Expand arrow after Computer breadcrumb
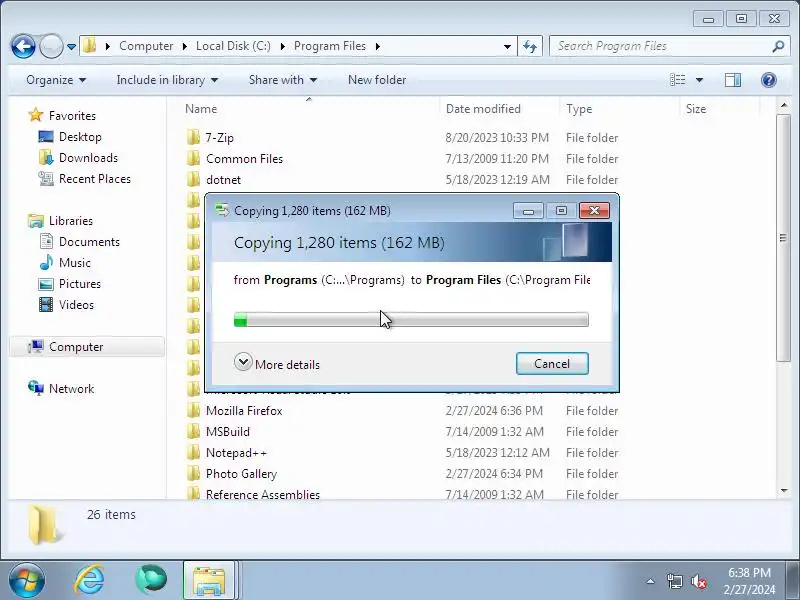The image size is (800, 600). pyautogui.click(x=184, y=46)
